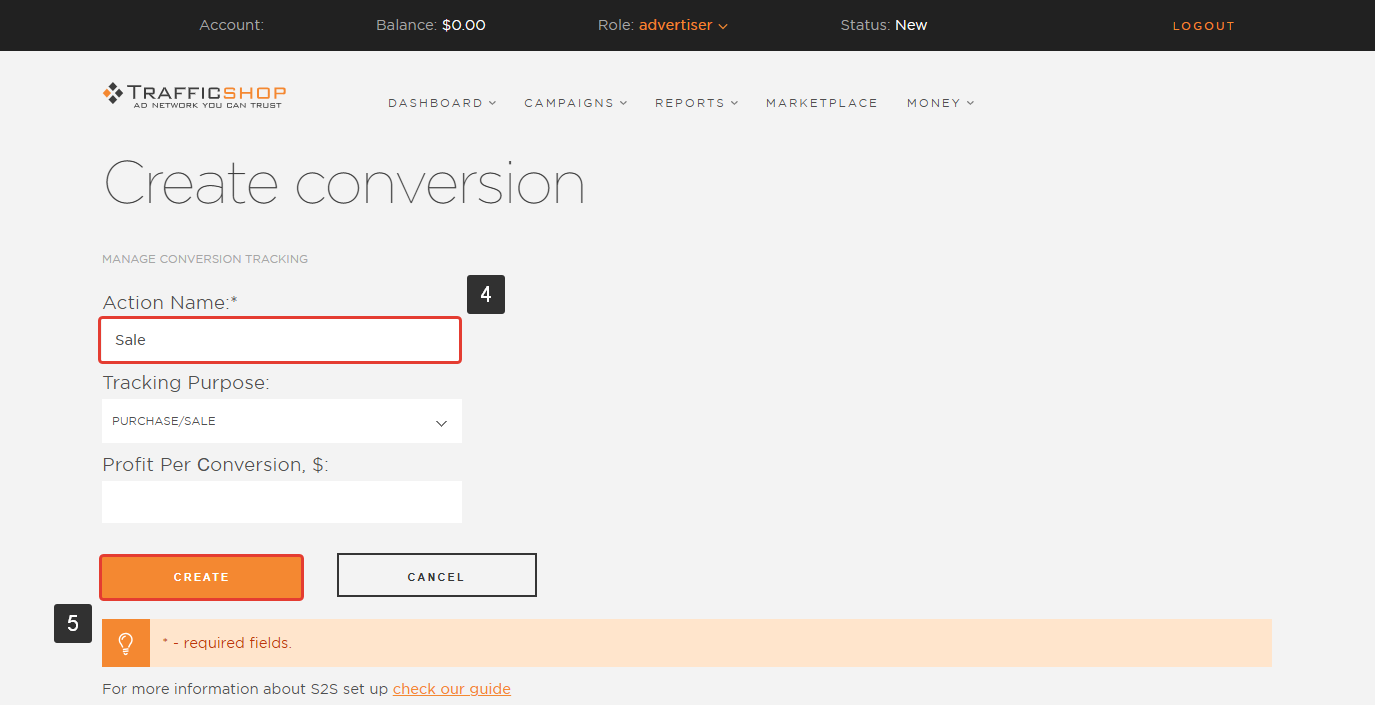Click the Balance $0.00 text
The height and width of the screenshot is (705, 1375).
tap(431, 25)
